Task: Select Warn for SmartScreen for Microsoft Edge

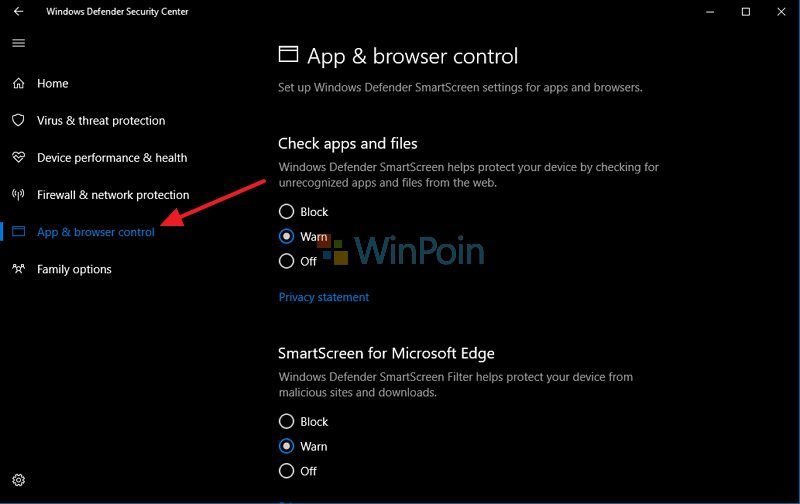Action: (x=287, y=446)
